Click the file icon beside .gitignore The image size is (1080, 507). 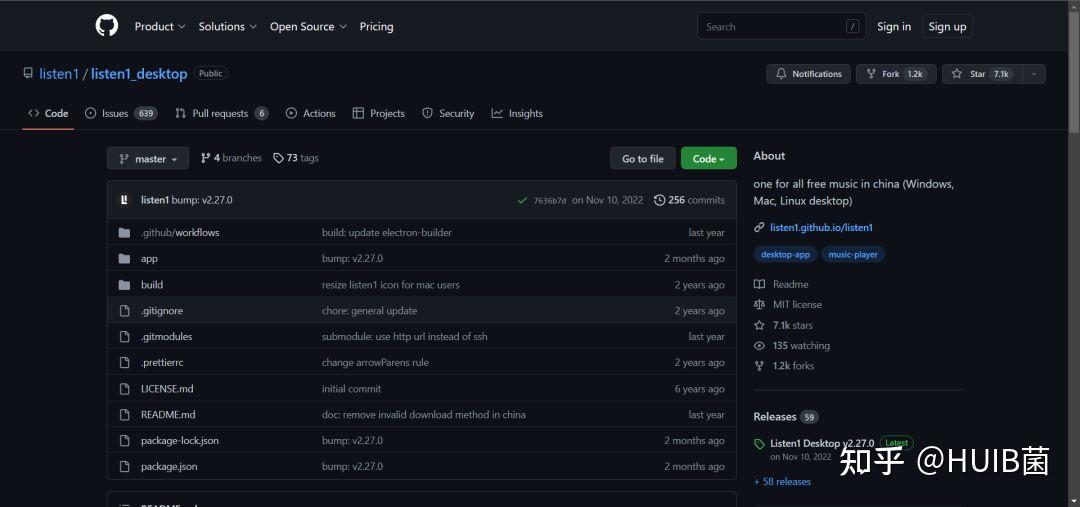pos(124,311)
